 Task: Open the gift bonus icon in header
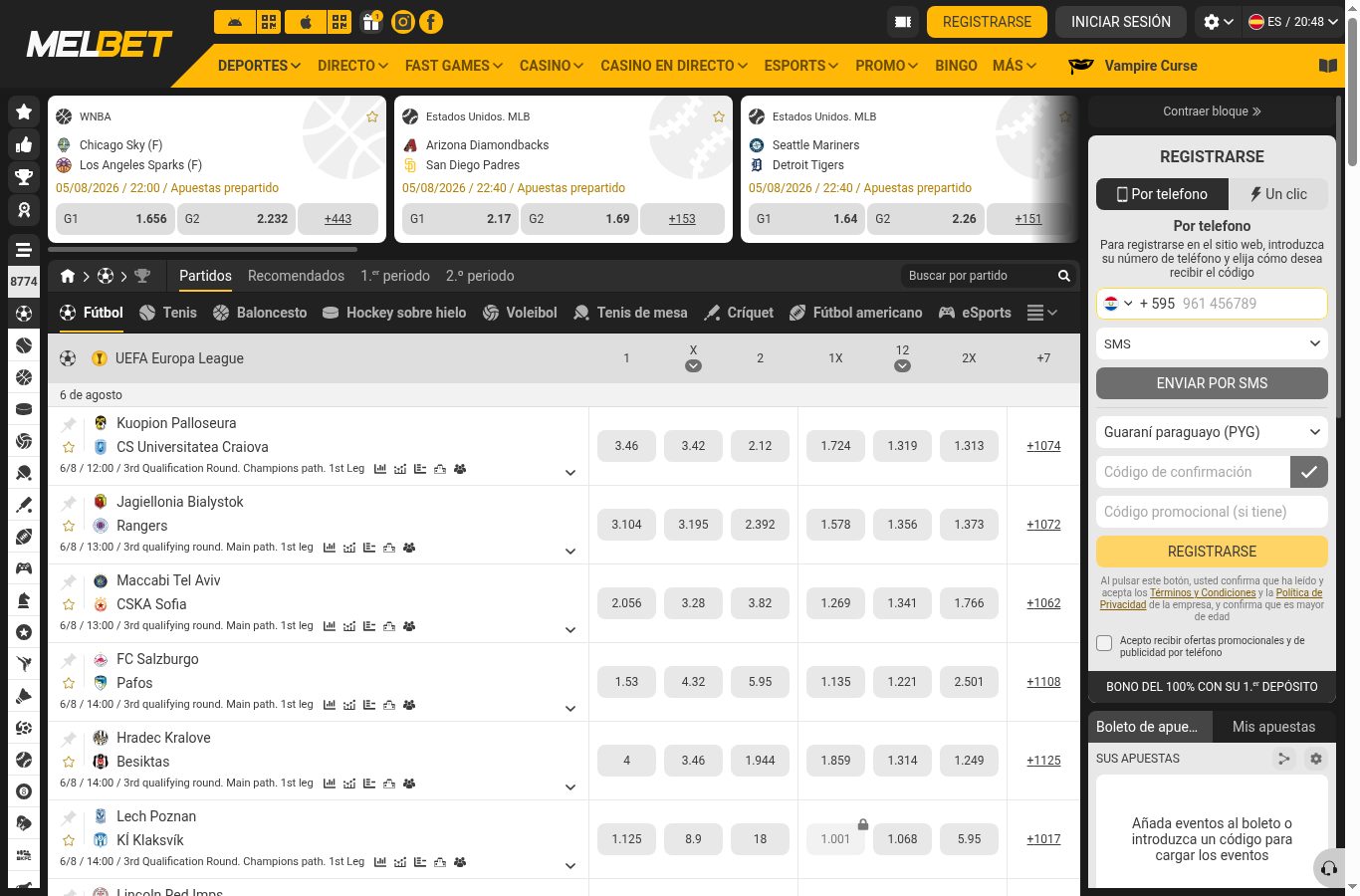click(371, 22)
